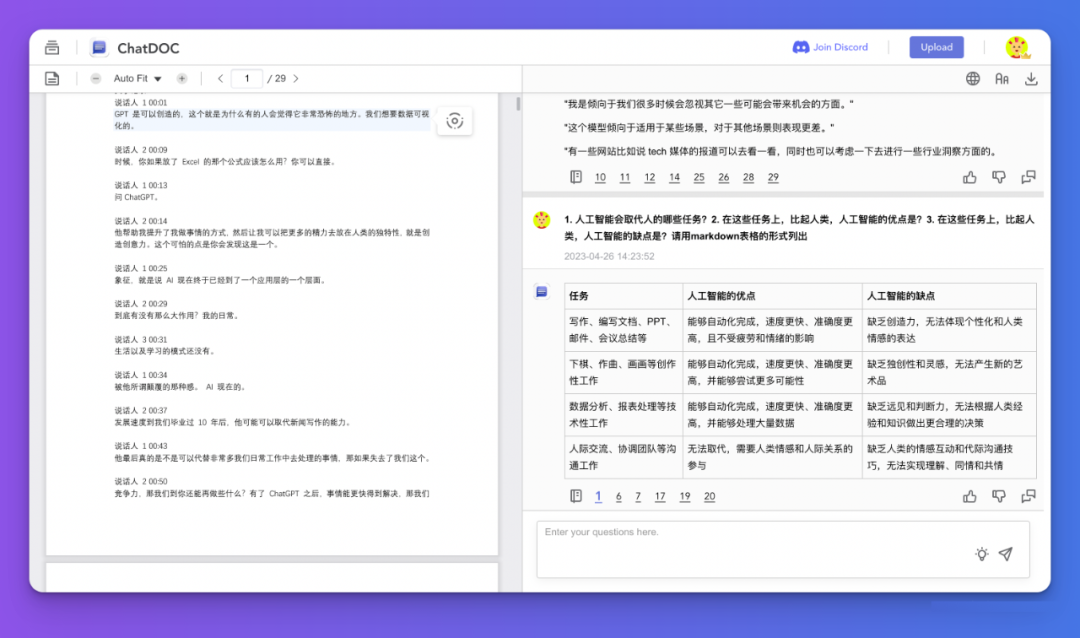Open the font settings Aa icon

coord(1002,78)
